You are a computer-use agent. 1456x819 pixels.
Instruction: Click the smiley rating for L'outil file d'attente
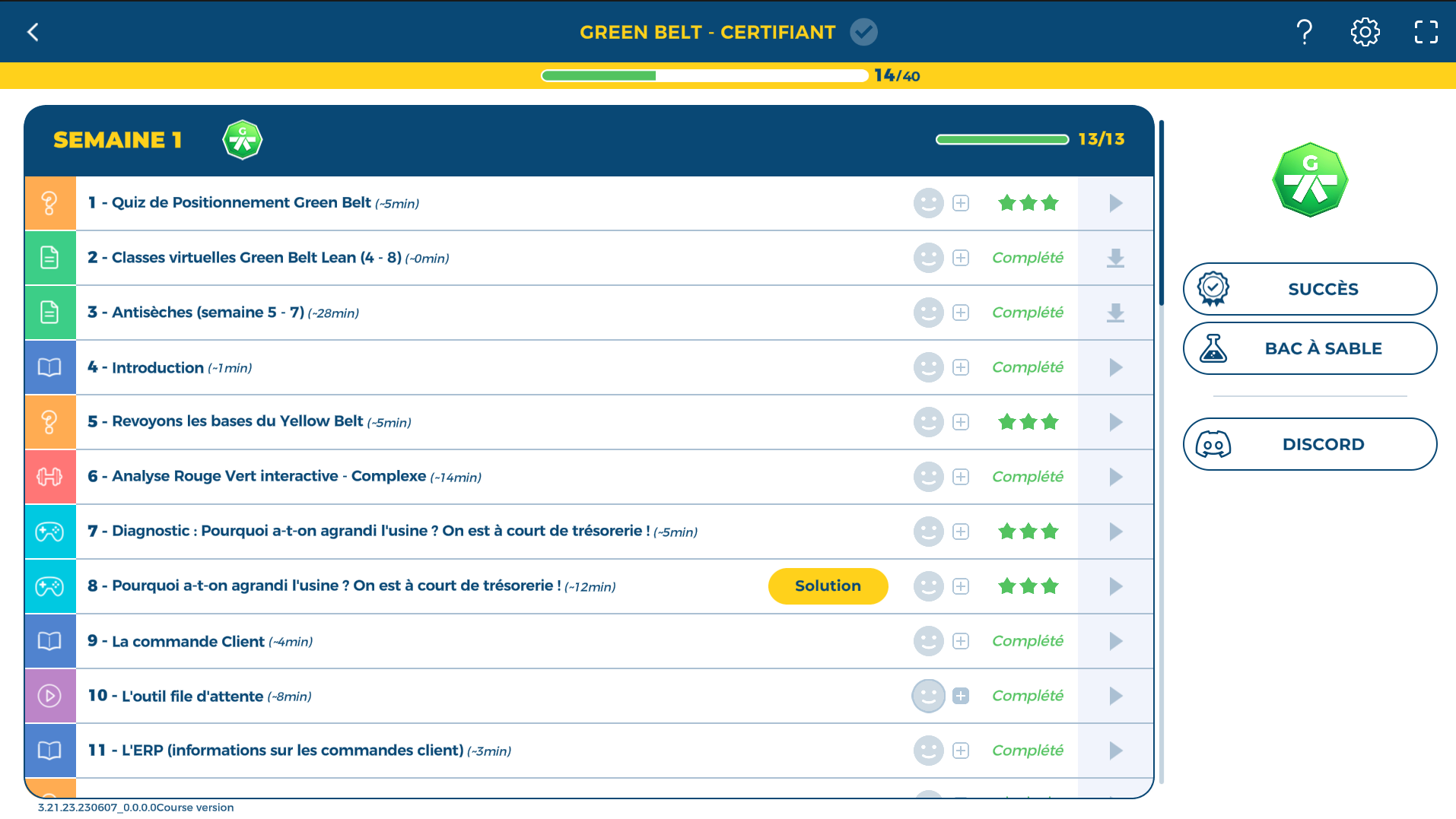928,696
